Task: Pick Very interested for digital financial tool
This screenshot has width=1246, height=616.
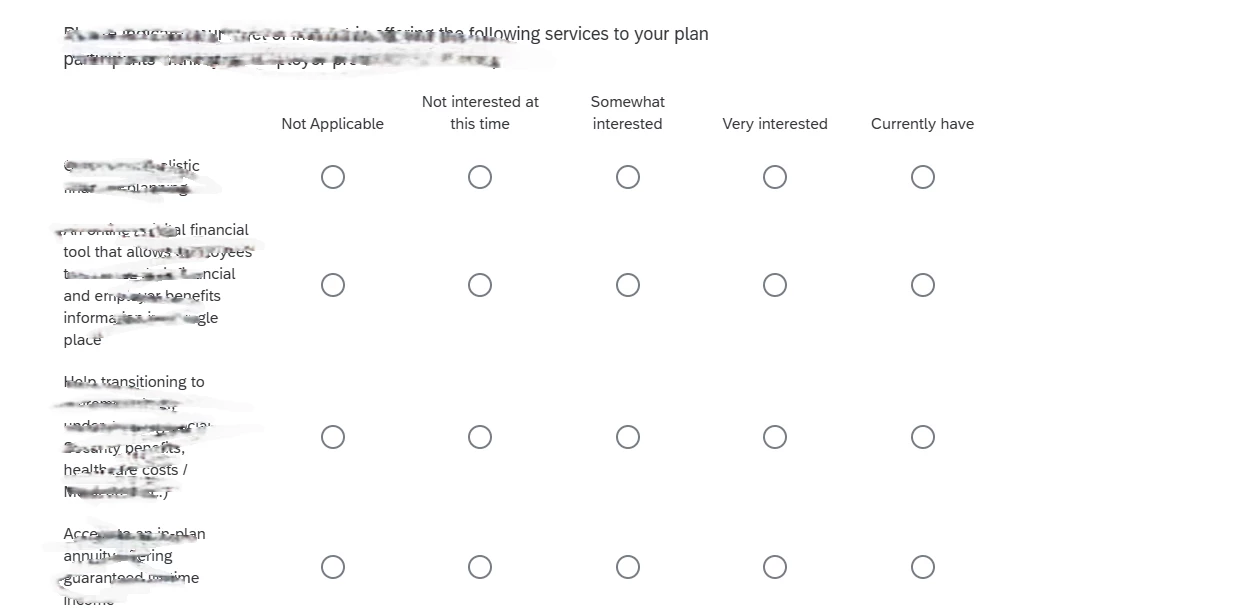Action: point(775,285)
